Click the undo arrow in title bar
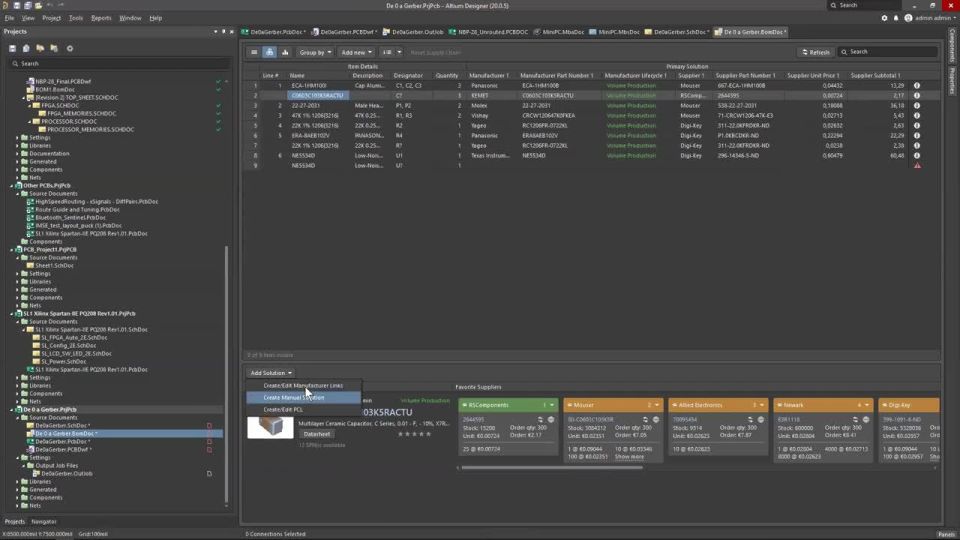The width and height of the screenshot is (960, 540). pos(50,6)
